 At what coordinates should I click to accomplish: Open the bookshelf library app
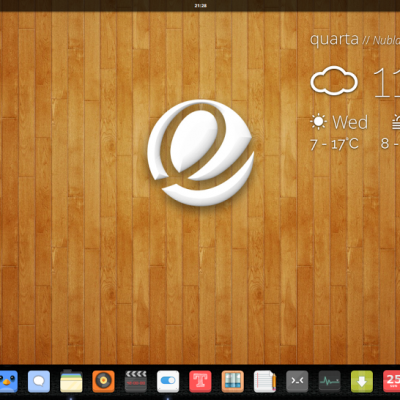(x=233, y=381)
